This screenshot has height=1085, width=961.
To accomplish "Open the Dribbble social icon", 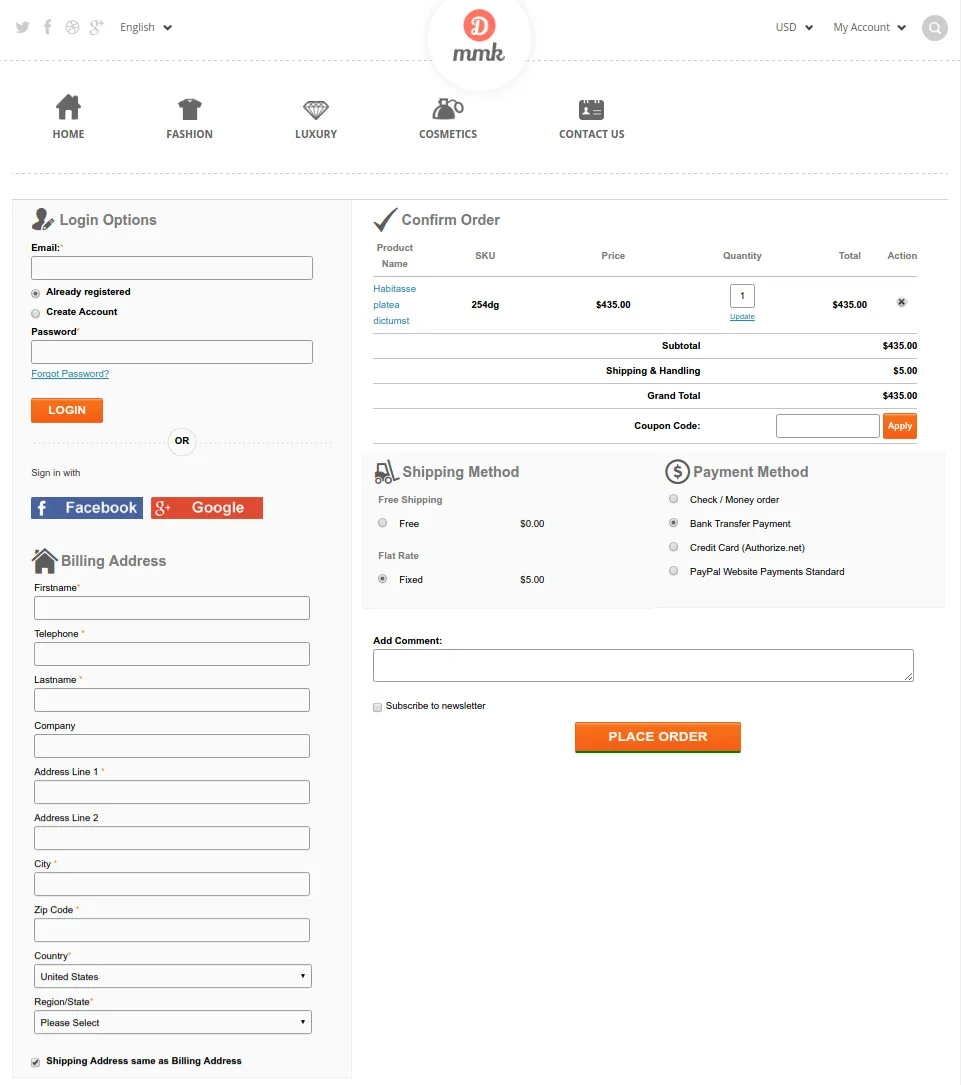I will coord(73,27).
